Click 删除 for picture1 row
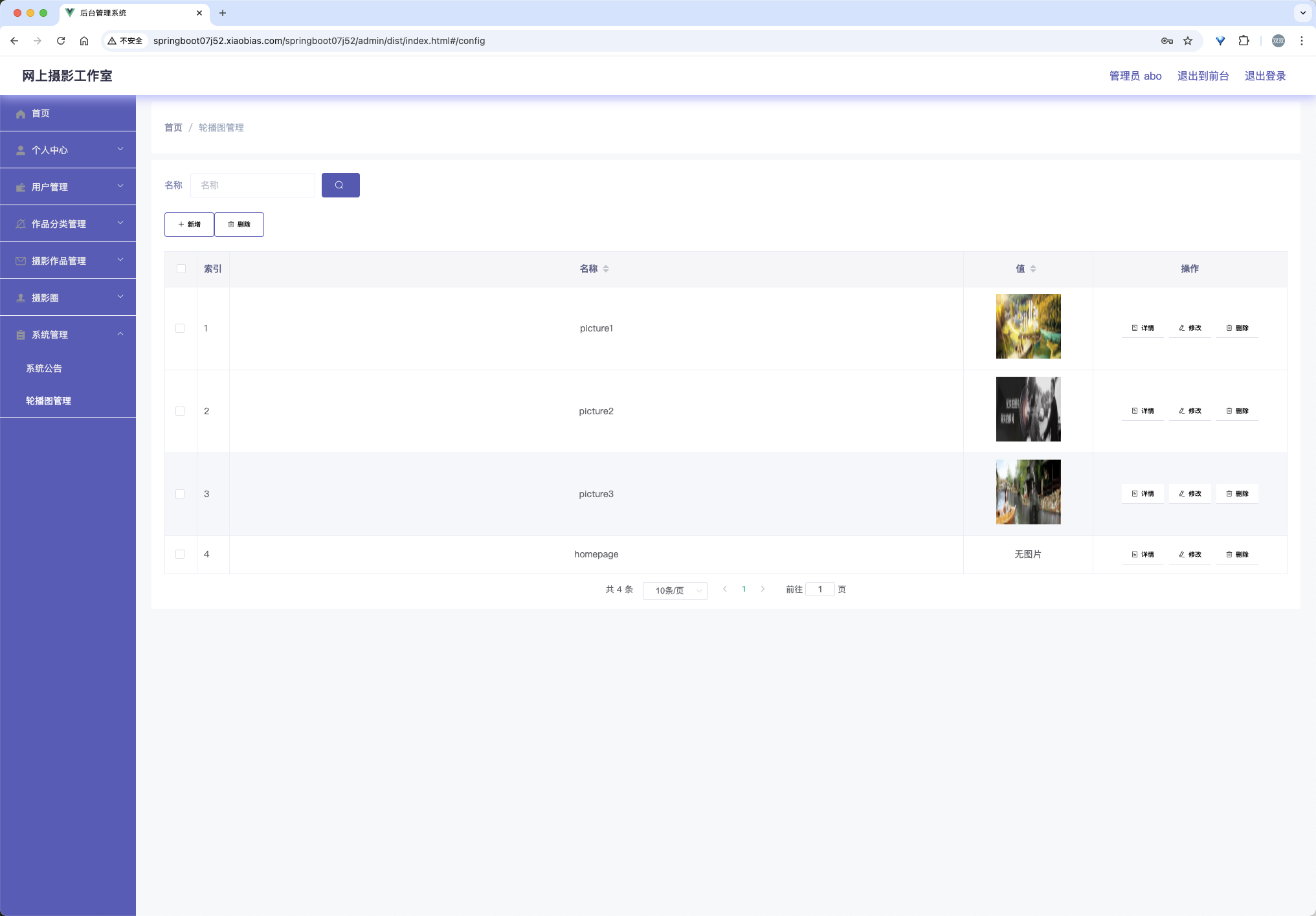Image resolution: width=1316 pixels, height=916 pixels. 1237,328
